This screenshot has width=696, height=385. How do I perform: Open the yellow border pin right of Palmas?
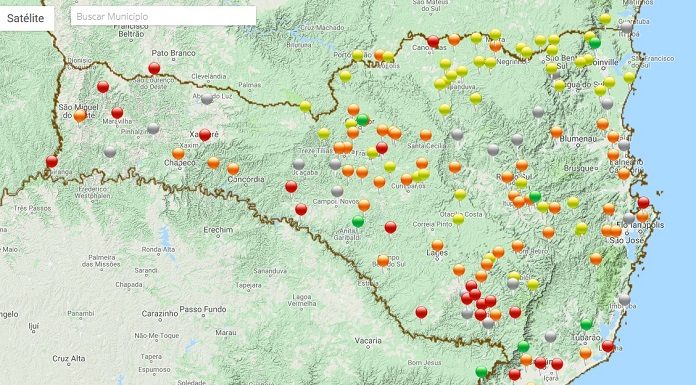305,107
